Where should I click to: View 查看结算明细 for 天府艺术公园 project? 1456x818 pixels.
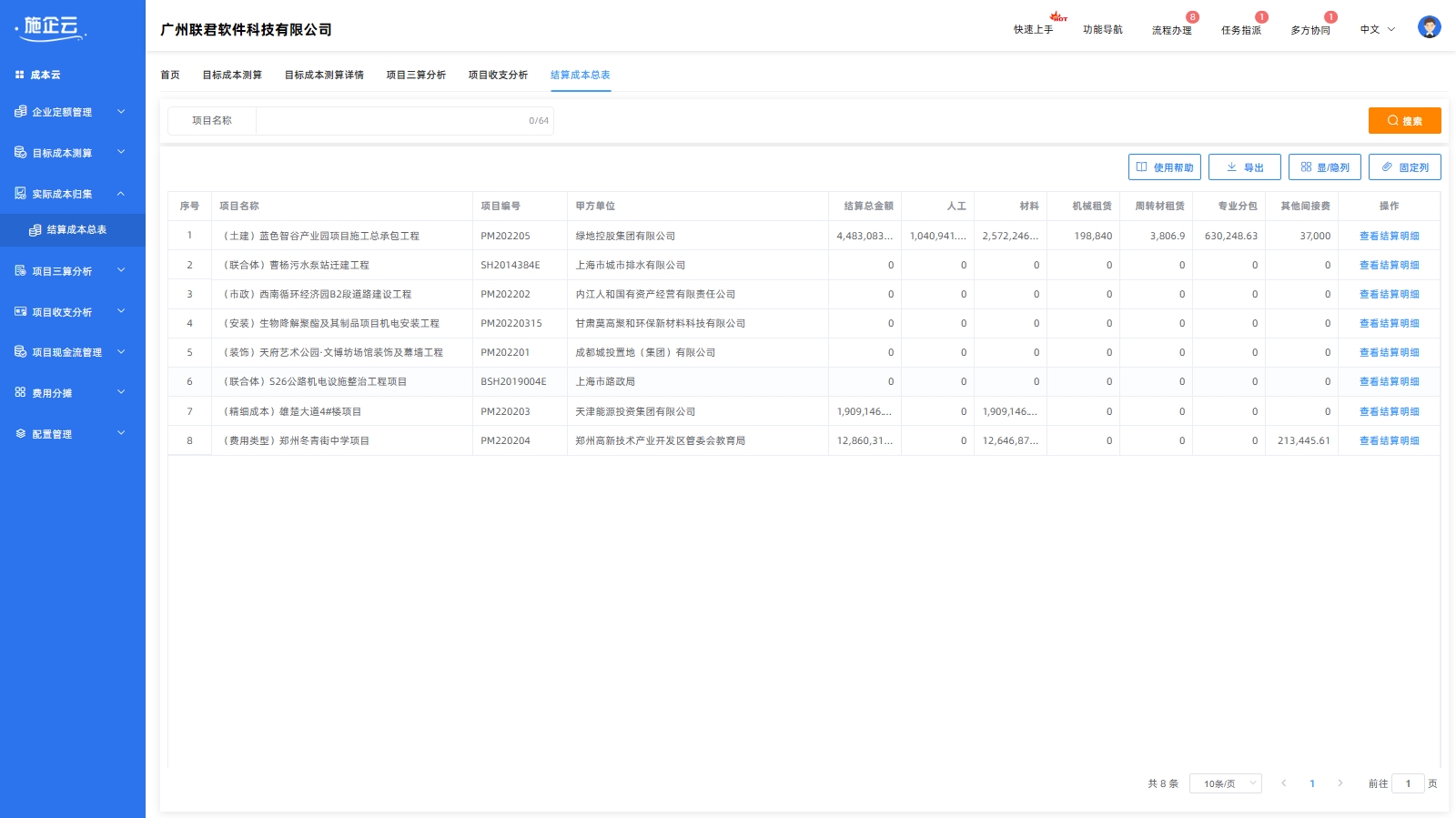tap(1390, 352)
